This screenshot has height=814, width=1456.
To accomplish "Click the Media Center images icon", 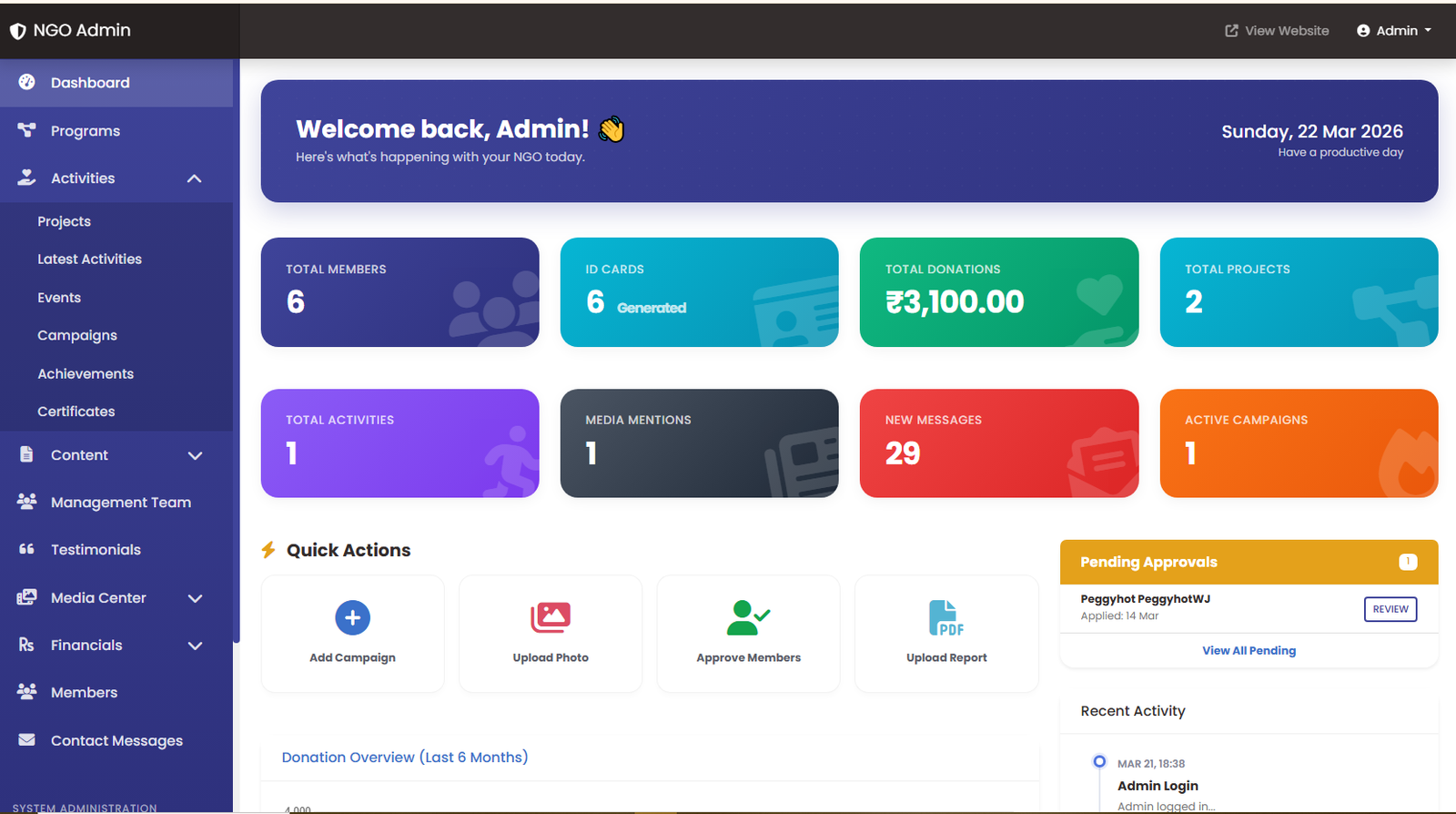I will [x=26, y=597].
